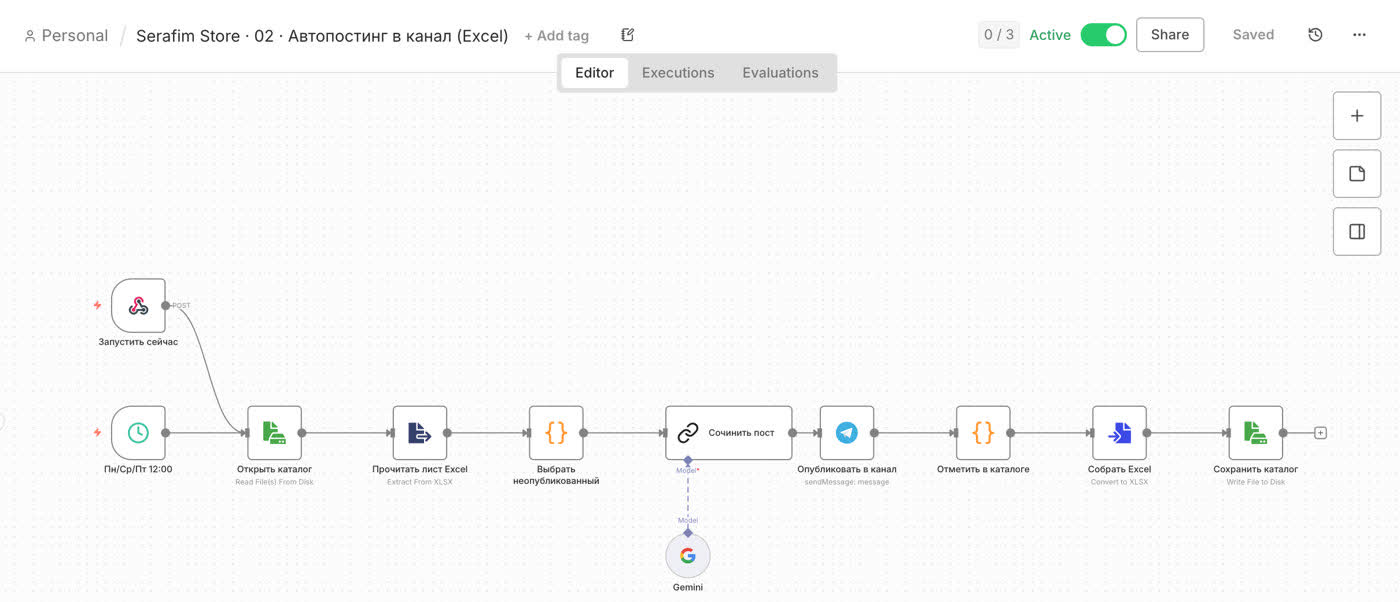Add a node after Сохранить каталог
This screenshot has width=1400, height=602.
point(1320,433)
